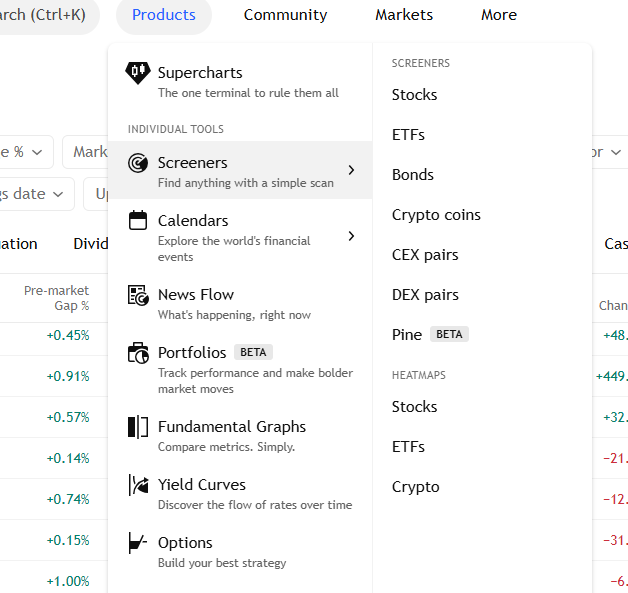This screenshot has height=593, width=628.
Task: Open the Bonds screener
Action: (413, 175)
